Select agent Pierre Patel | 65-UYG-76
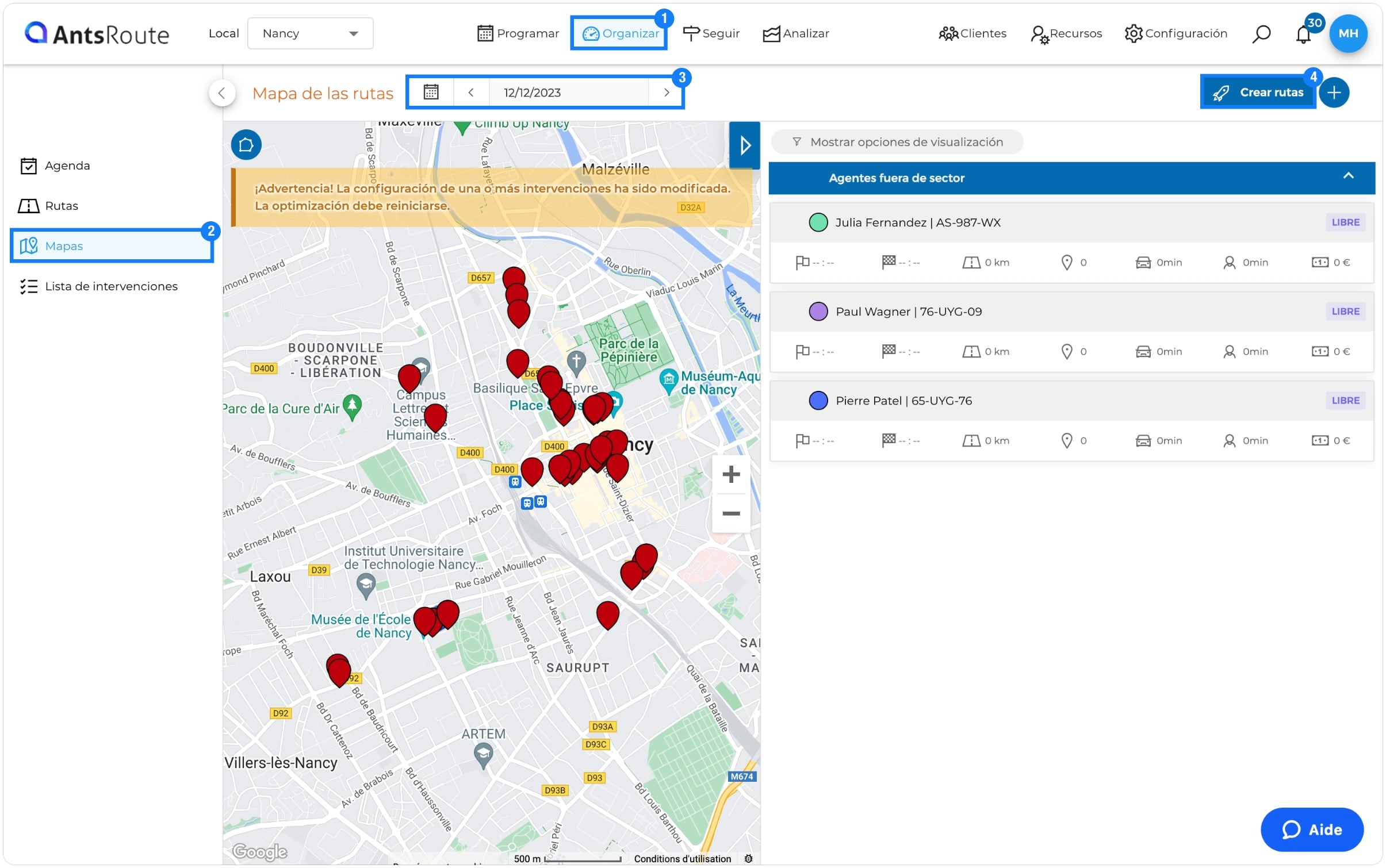Image resolution: width=1386 pixels, height=868 pixels. (x=903, y=401)
